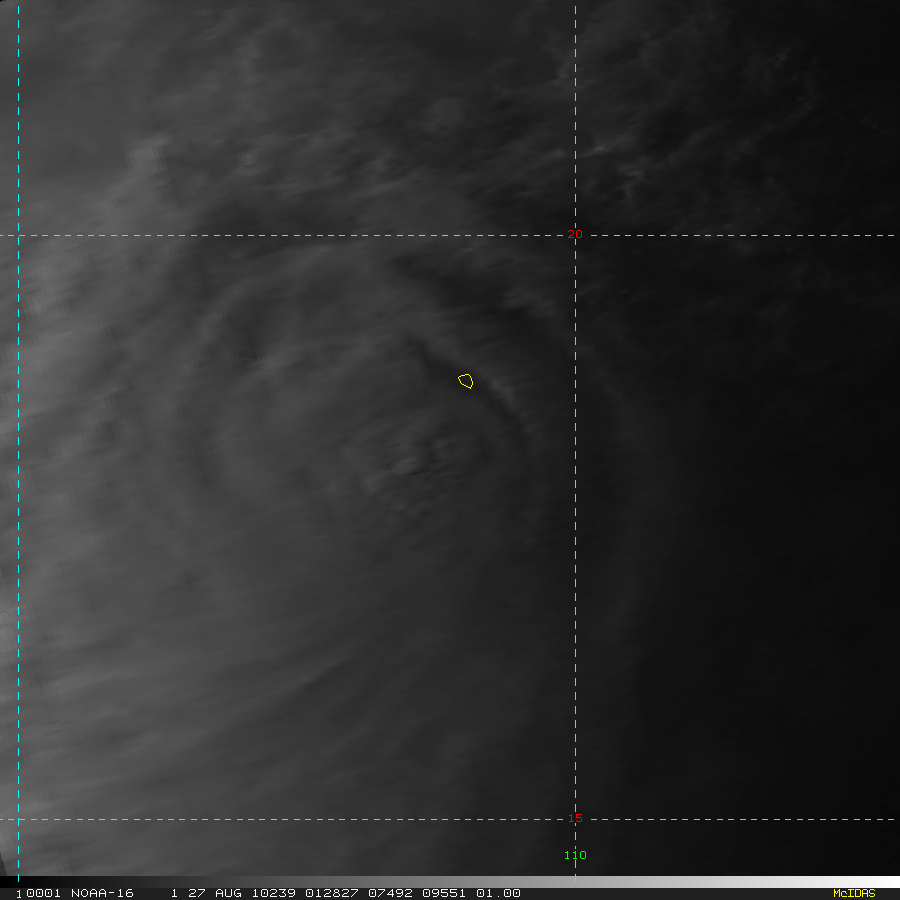Click the yellow storm center marker

click(465, 381)
